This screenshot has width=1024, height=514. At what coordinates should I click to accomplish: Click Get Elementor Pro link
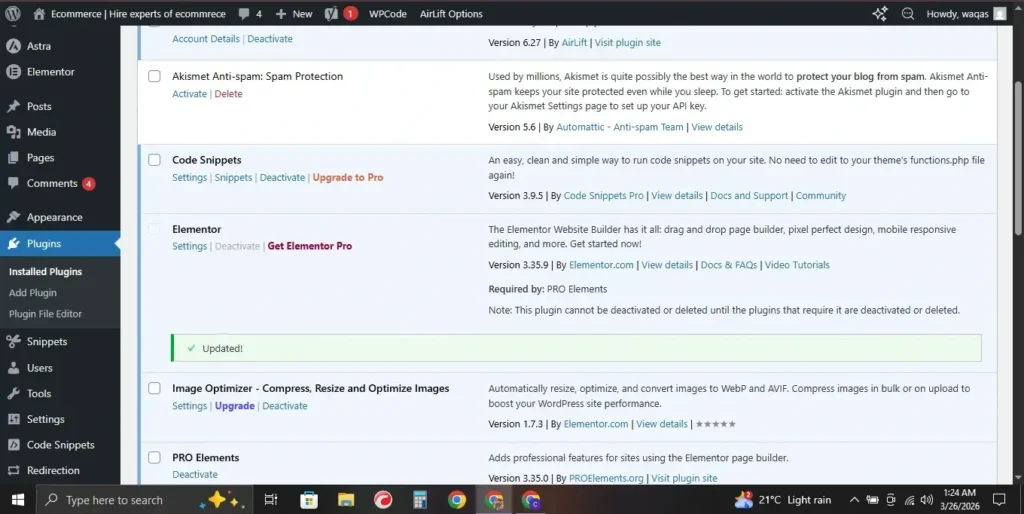click(x=310, y=246)
